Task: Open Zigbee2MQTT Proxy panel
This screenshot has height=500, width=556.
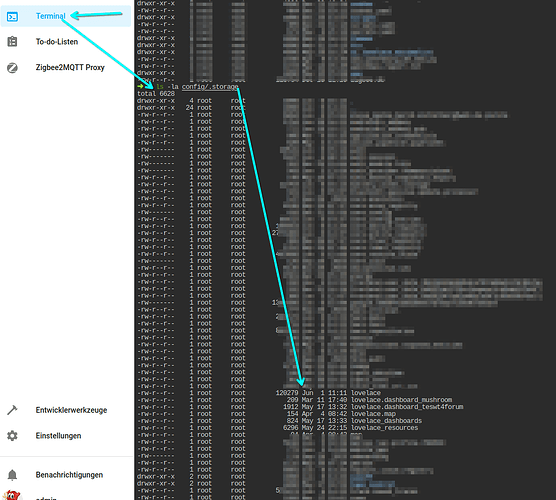Action: 70,67
